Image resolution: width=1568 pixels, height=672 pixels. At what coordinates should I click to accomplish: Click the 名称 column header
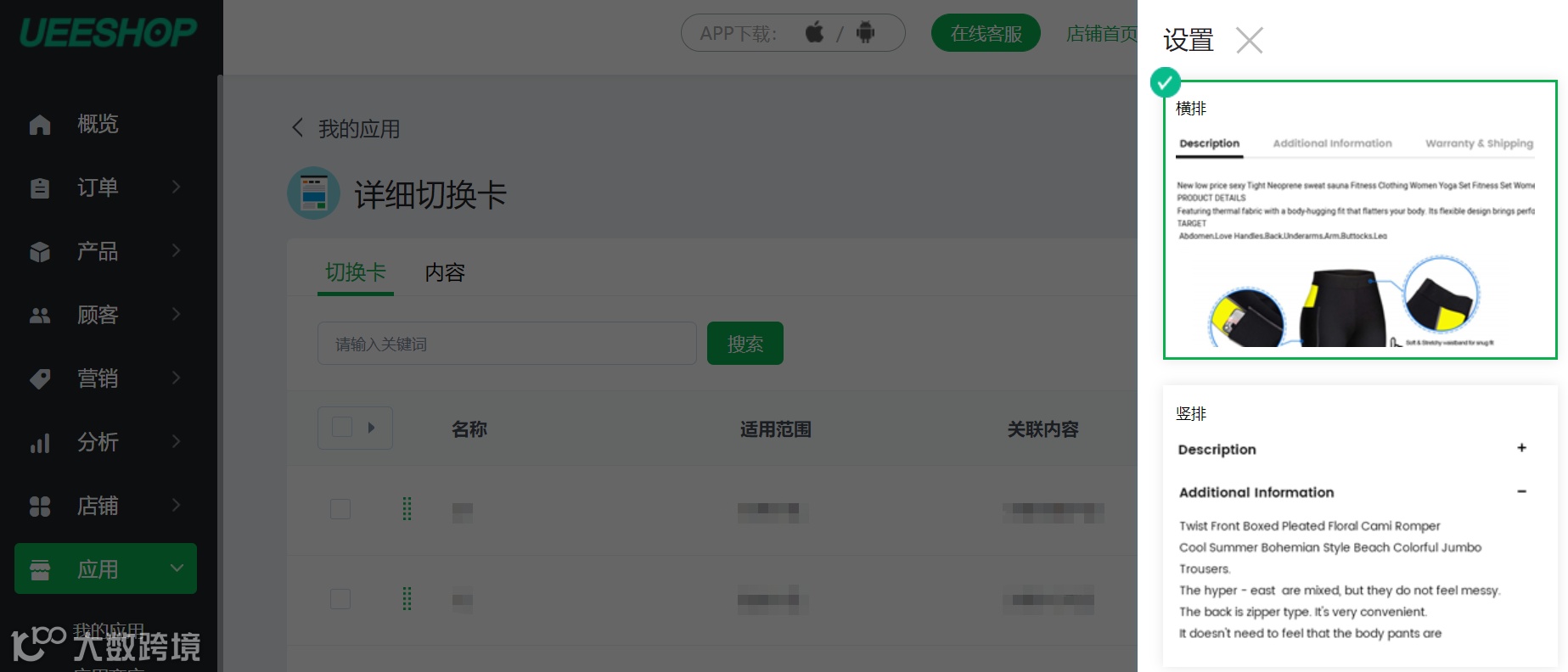[x=469, y=429]
